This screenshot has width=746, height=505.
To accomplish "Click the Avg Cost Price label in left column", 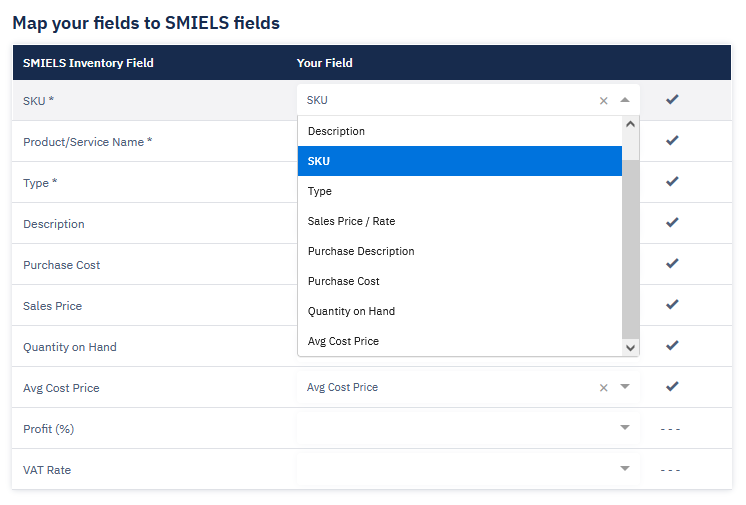I will [x=61, y=388].
